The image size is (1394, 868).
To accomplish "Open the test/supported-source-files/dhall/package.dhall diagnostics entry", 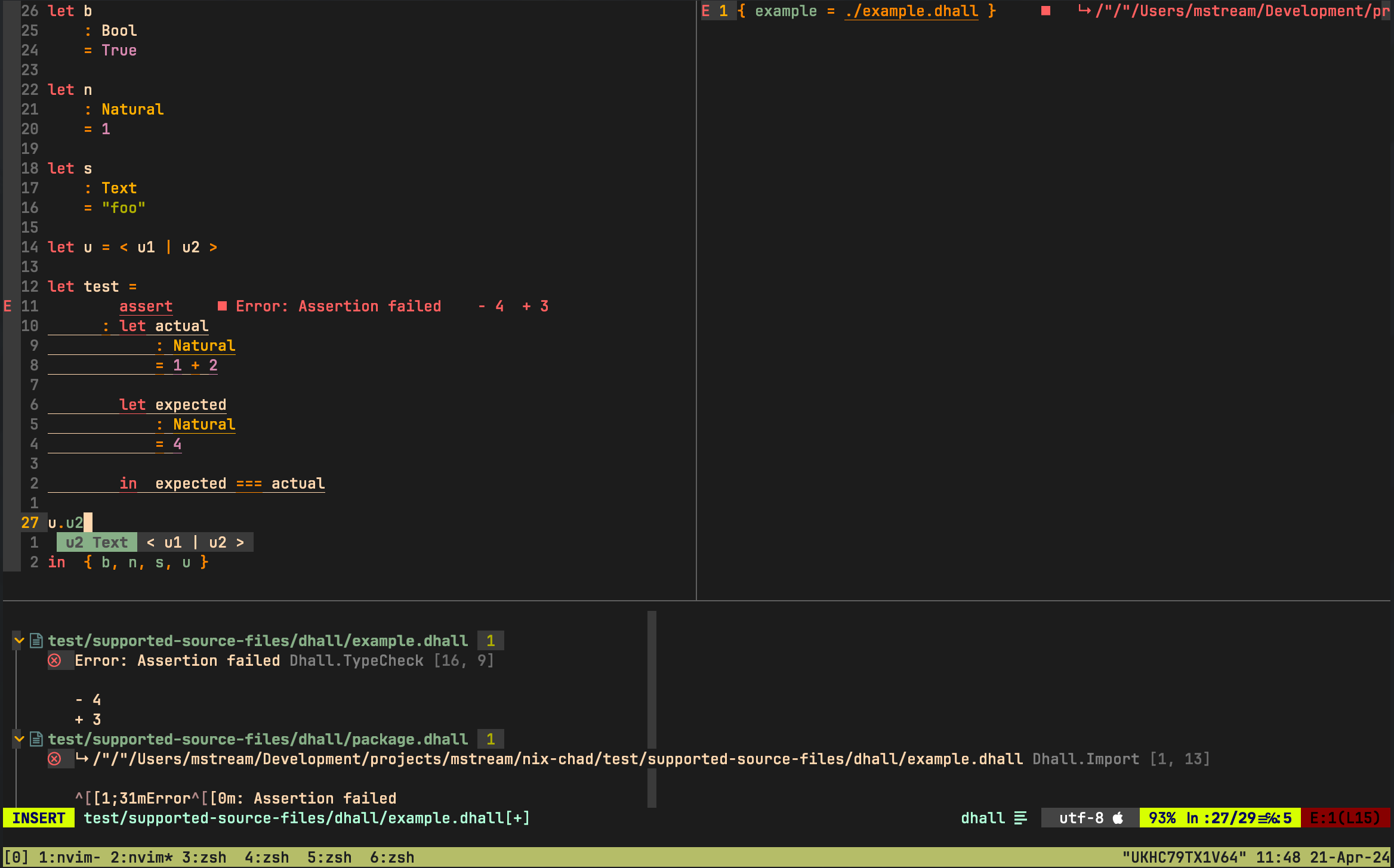I will pyautogui.click(x=258, y=739).
